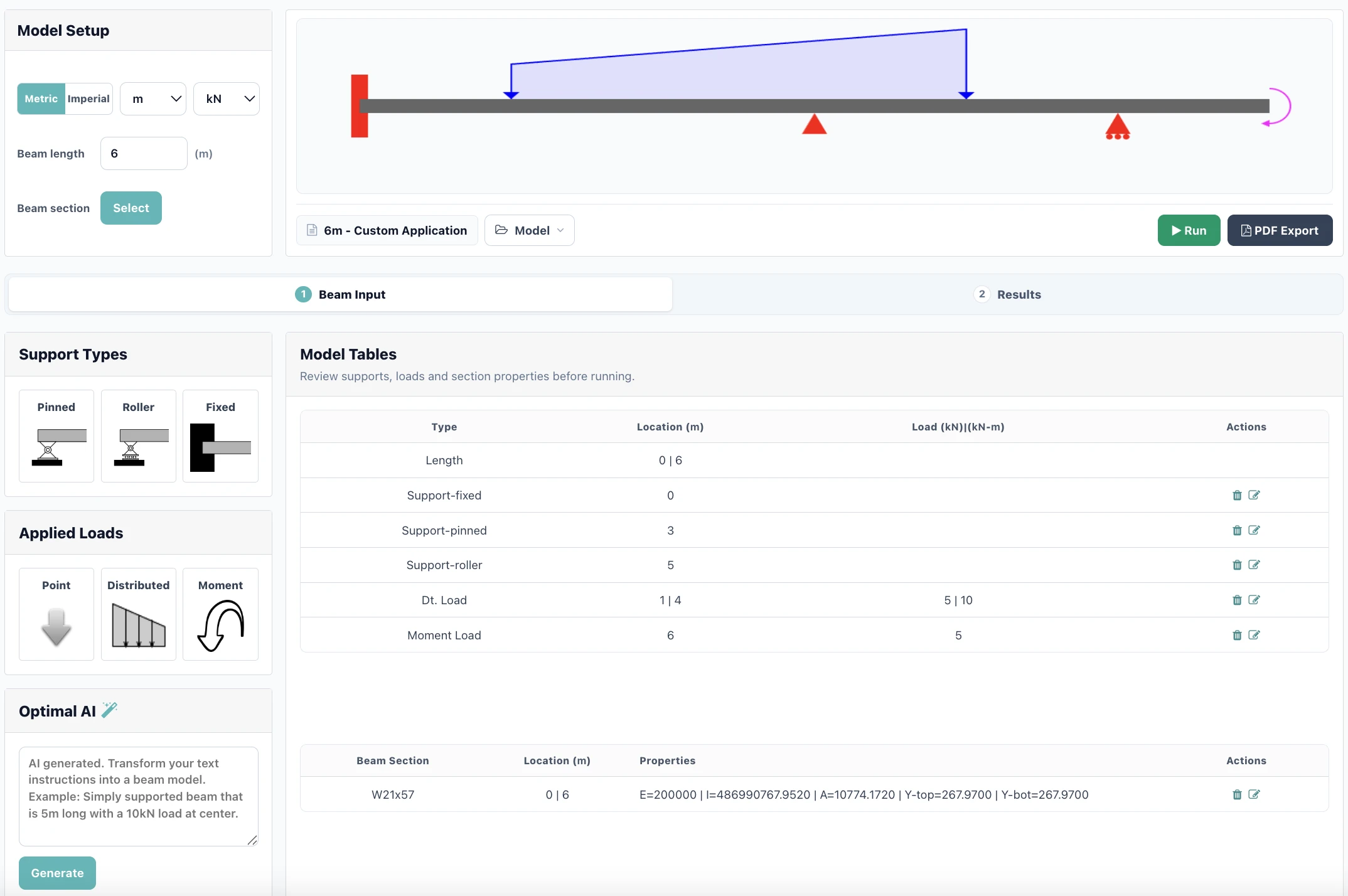The image size is (1348, 896).
Task: Focus the Beam length input field
Action: [144, 153]
